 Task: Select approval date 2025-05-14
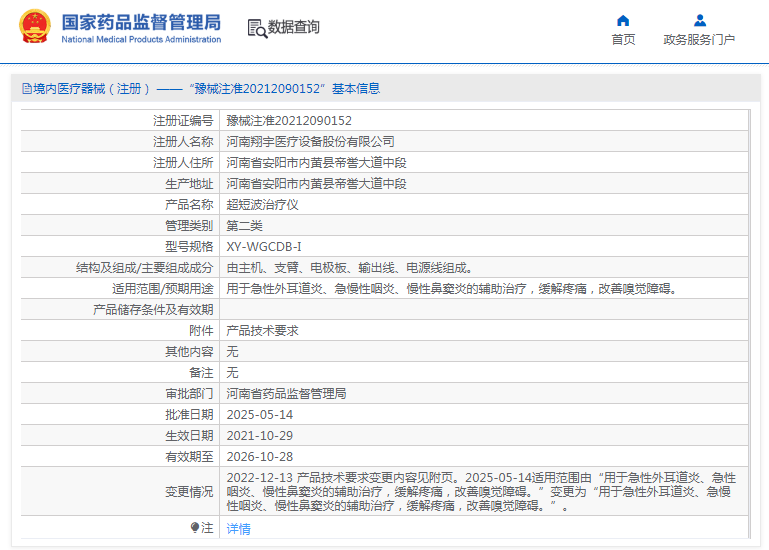[x=259, y=415]
